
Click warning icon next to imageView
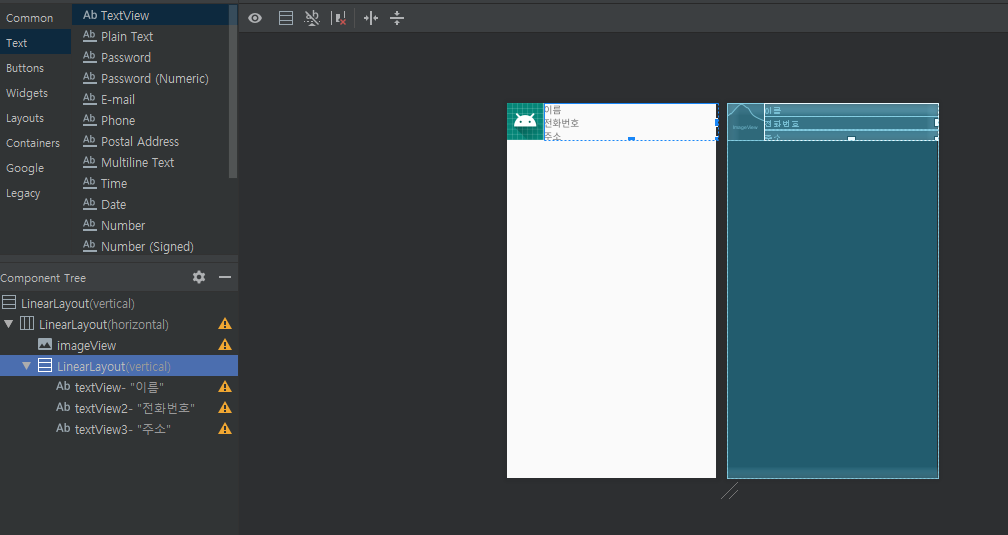click(225, 345)
